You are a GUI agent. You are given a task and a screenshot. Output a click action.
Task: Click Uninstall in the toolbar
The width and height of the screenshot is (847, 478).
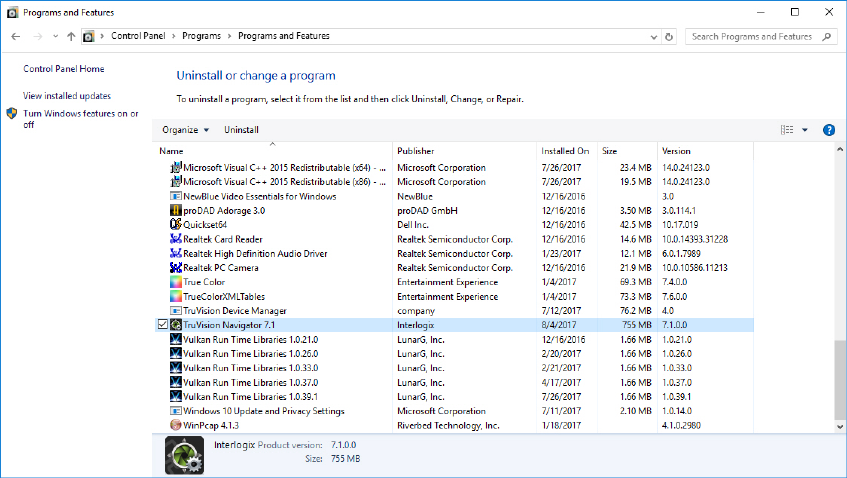[241, 130]
